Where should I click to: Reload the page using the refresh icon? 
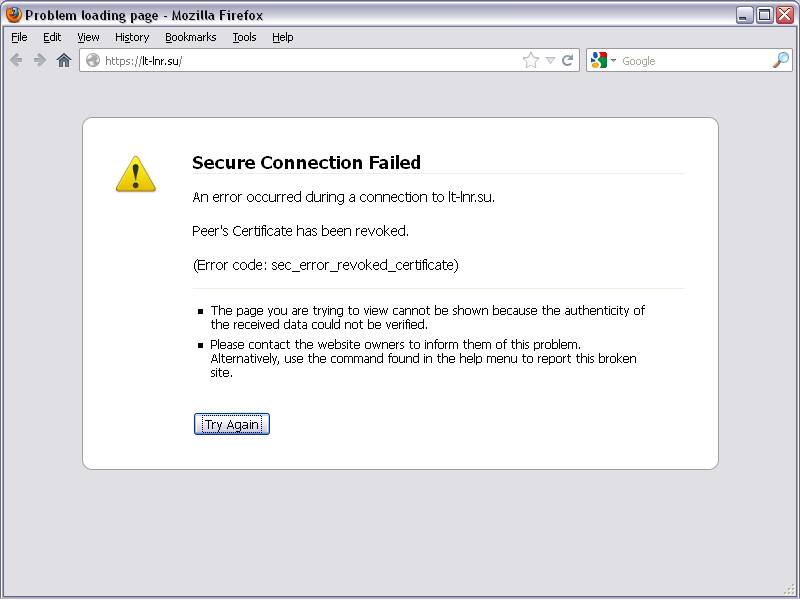point(568,60)
